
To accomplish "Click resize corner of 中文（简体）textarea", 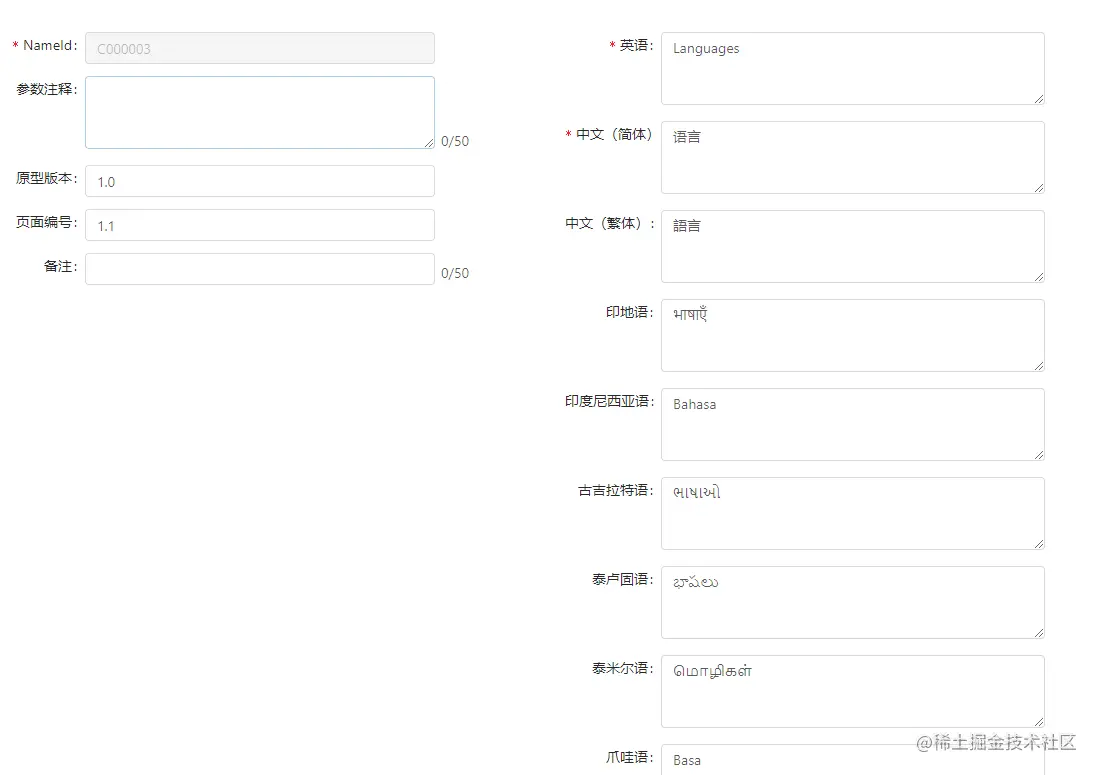I will pyautogui.click(x=1039, y=187).
